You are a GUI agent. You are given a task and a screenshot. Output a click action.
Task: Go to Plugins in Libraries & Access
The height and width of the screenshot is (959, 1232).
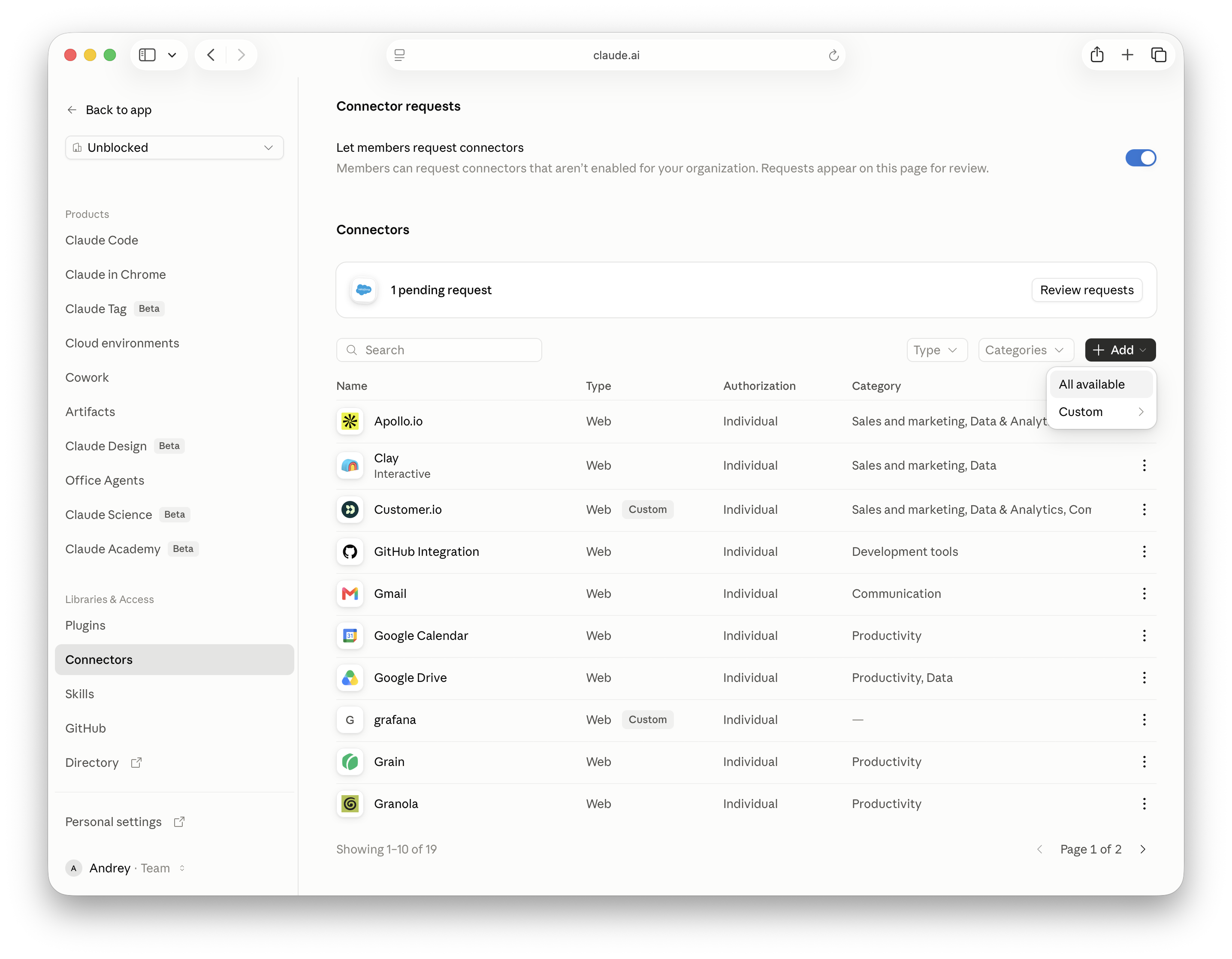tap(85, 626)
